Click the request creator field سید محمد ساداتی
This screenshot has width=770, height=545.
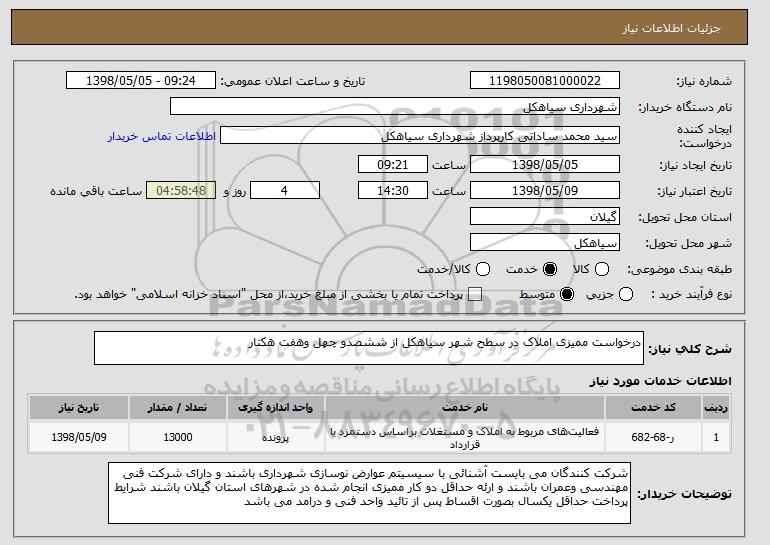(420, 136)
